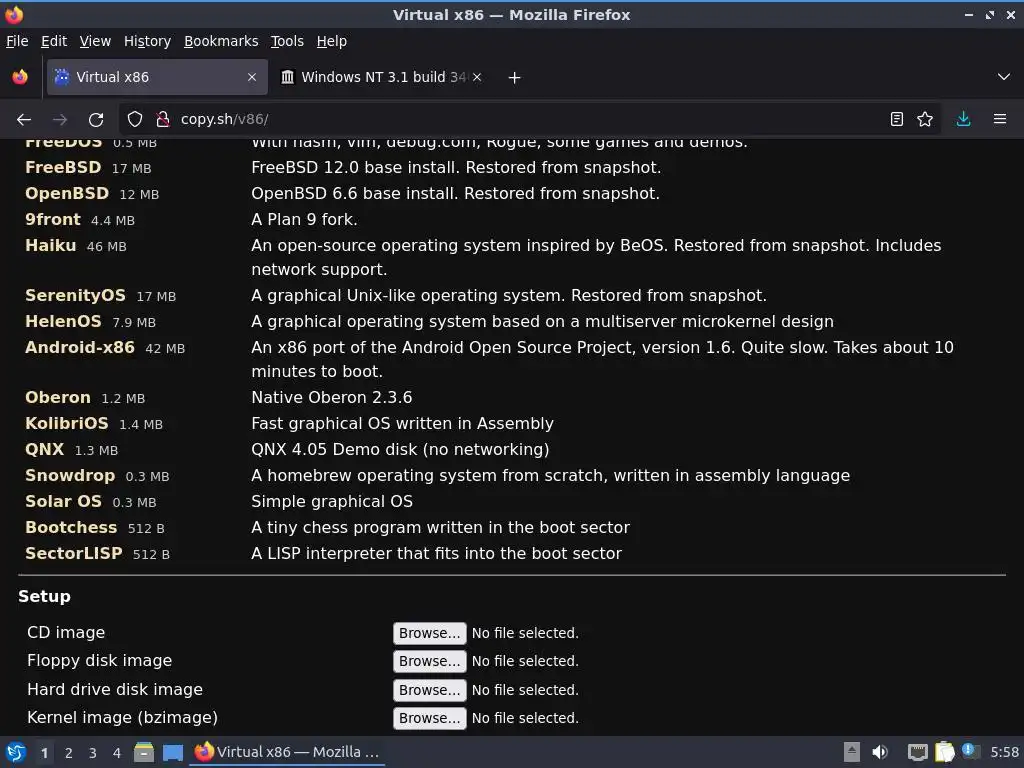Launch the 9front image

(x=53, y=219)
